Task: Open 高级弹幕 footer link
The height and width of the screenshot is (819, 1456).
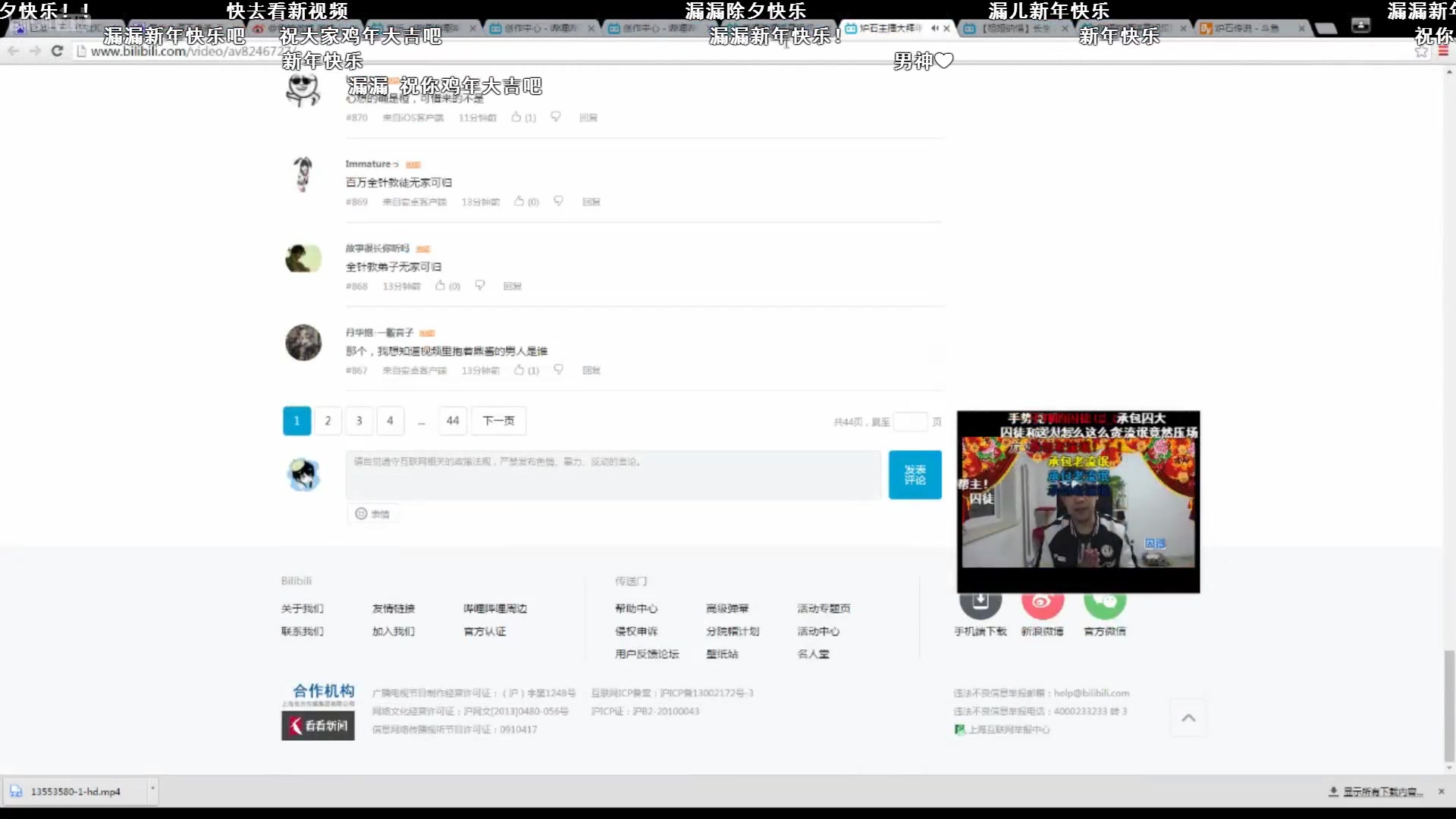Action: tap(727, 608)
